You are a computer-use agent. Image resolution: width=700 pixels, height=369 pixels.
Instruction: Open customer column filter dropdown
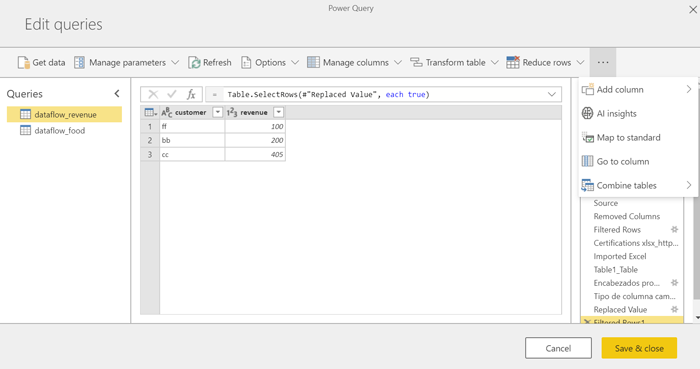pyautogui.click(x=217, y=112)
